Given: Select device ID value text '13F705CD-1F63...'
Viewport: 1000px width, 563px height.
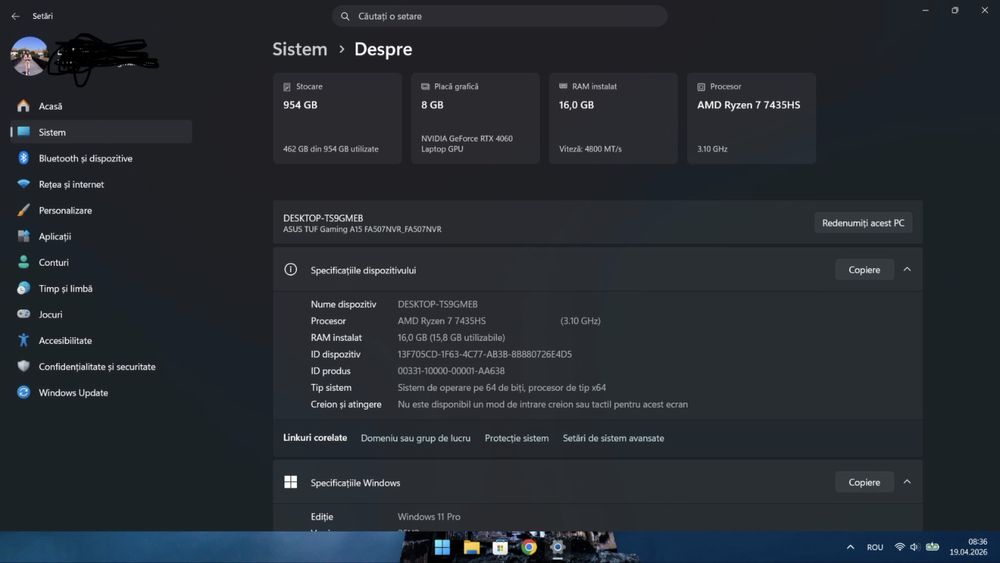Looking at the screenshot, I should coord(485,354).
